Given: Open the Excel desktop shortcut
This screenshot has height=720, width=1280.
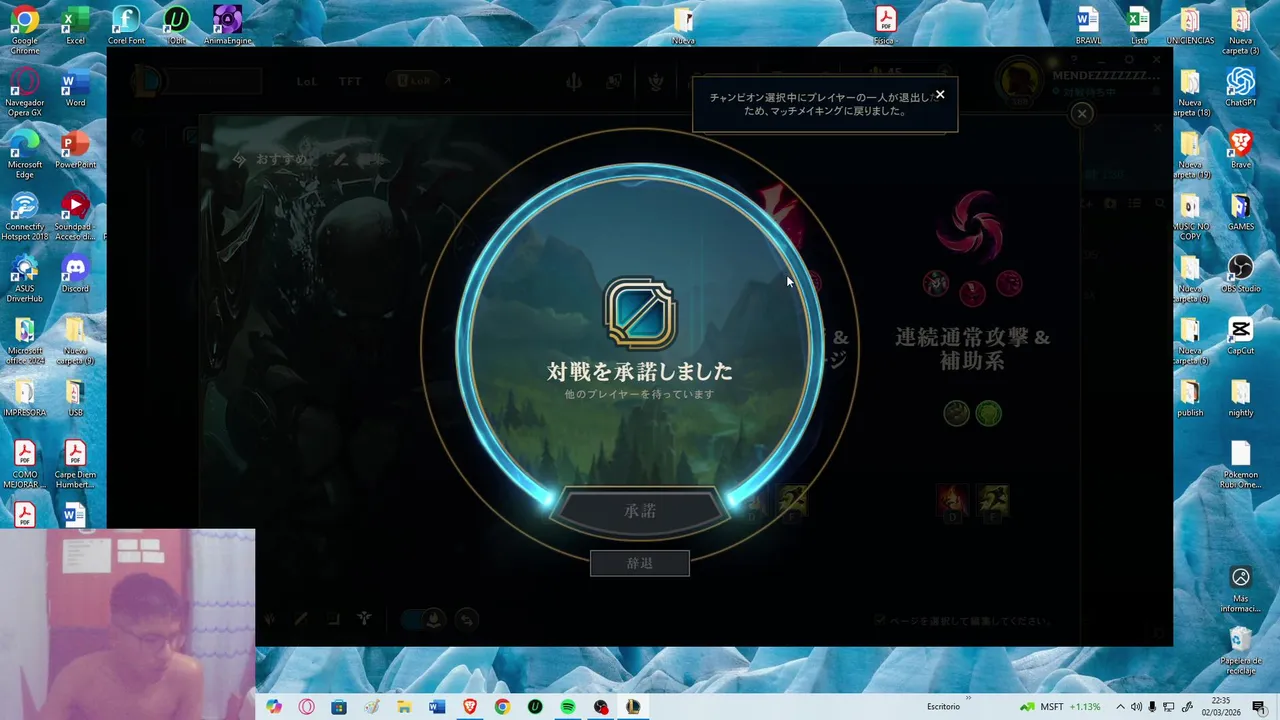Looking at the screenshot, I should (x=75, y=26).
